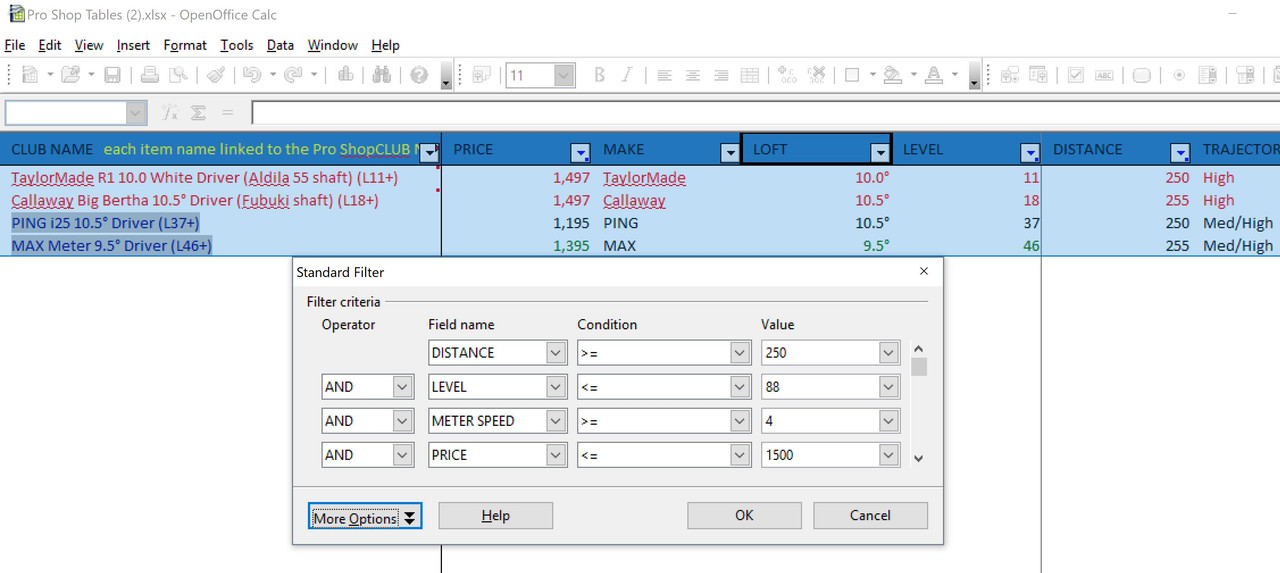
Task: Close the Standard Filter dialog via X
Action: coord(924,272)
